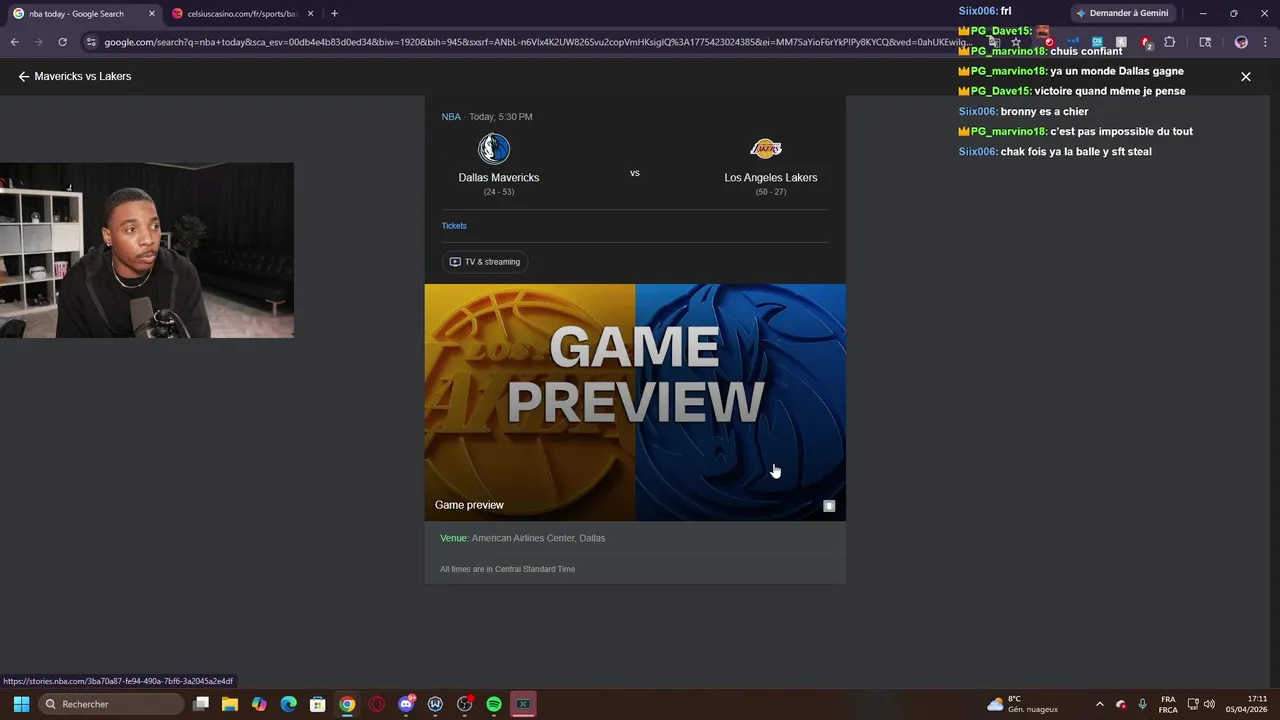Screen dimensions: 1280x720
Task: Switch the FRA FRCA input language
Action: (1168, 704)
